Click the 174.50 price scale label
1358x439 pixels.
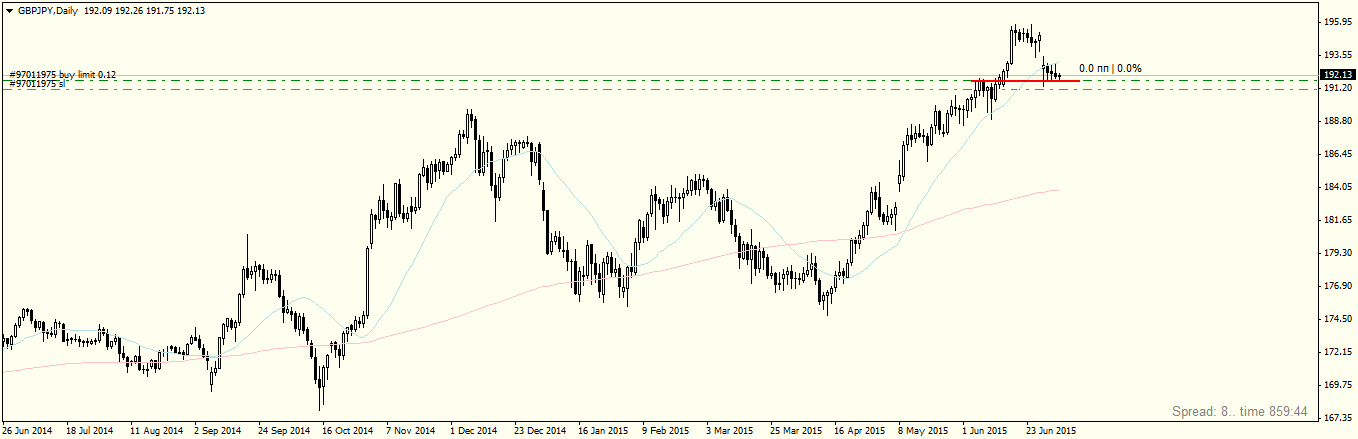(1338, 319)
